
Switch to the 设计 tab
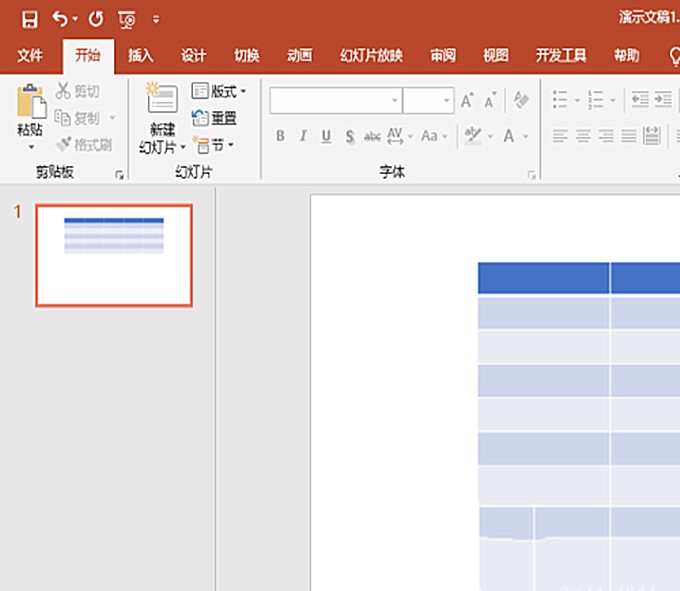(193, 56)
